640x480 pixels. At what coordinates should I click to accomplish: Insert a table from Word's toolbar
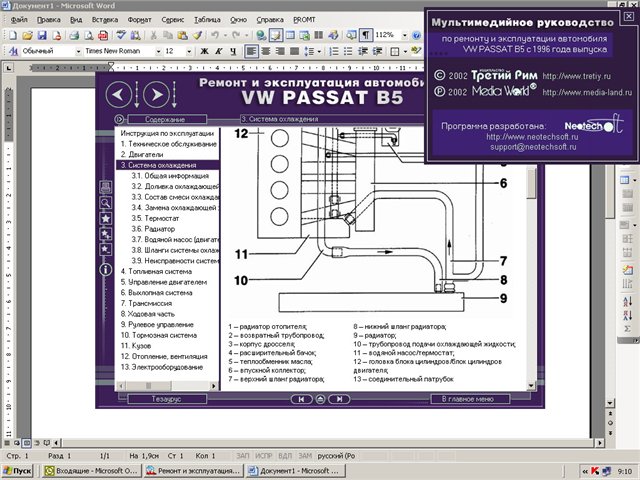click(290, 36)
